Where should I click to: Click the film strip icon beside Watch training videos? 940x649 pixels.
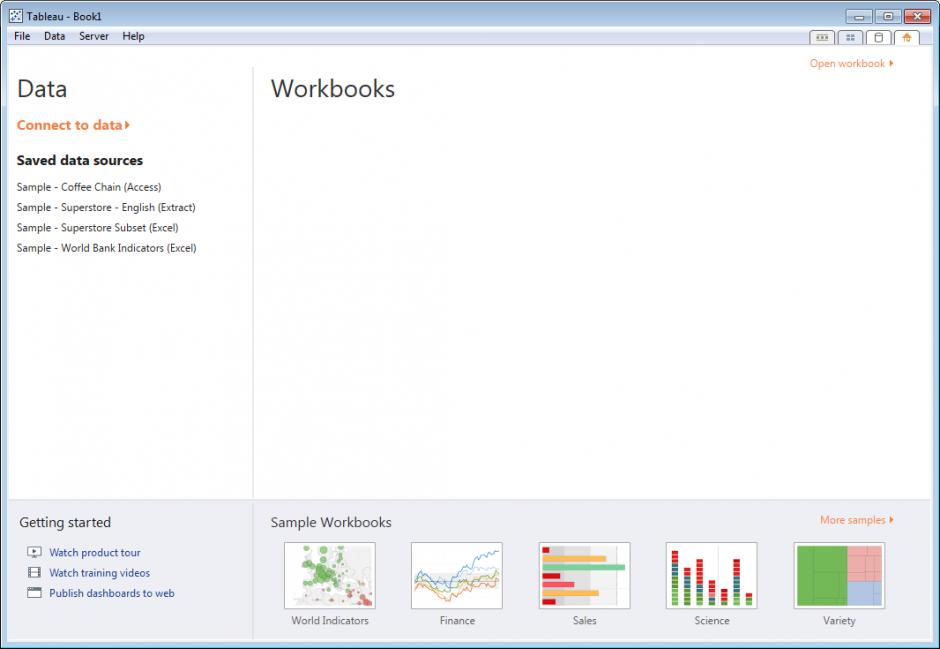click(x=34, y=572)
